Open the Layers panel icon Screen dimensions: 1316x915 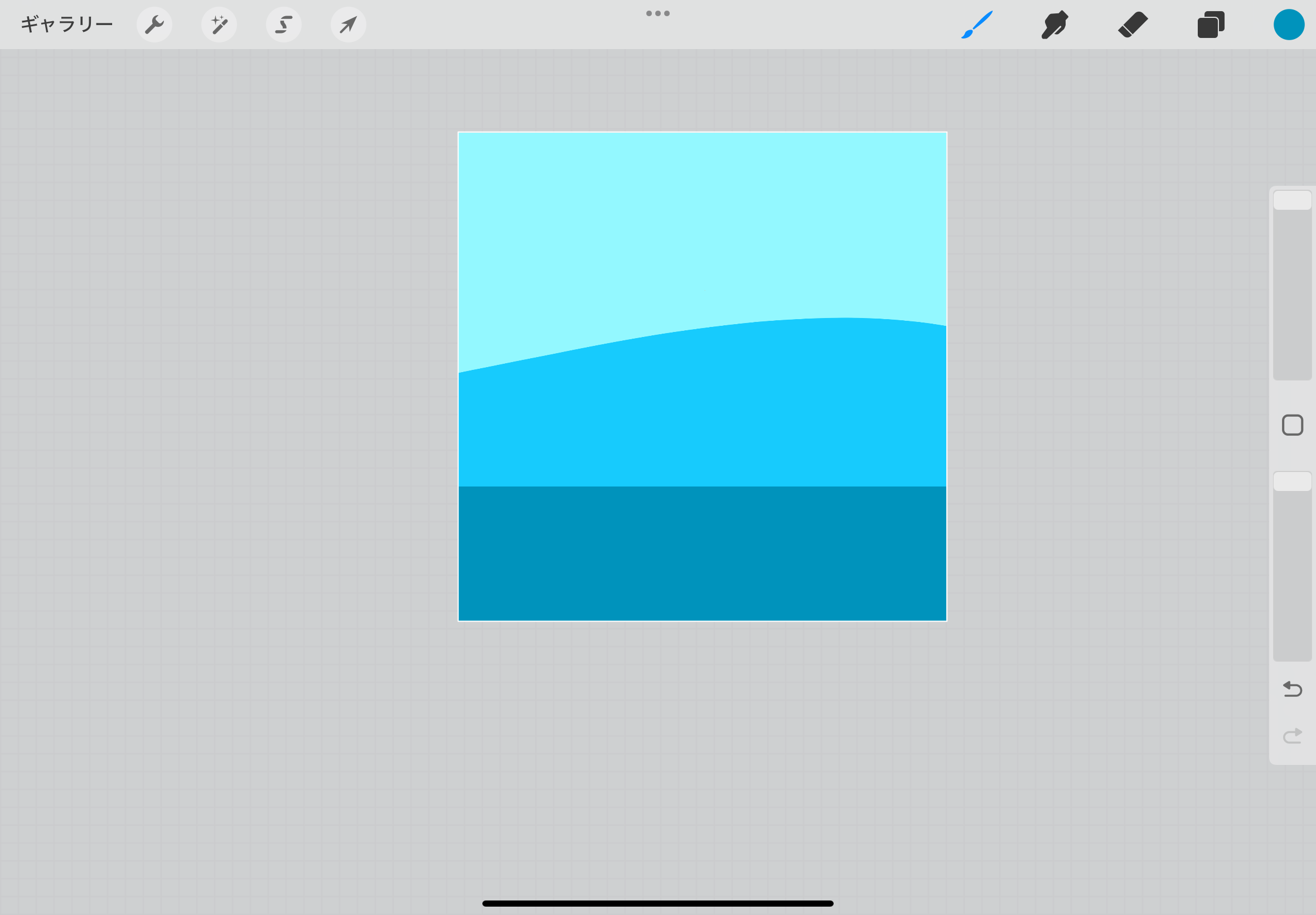[1211, 25]
